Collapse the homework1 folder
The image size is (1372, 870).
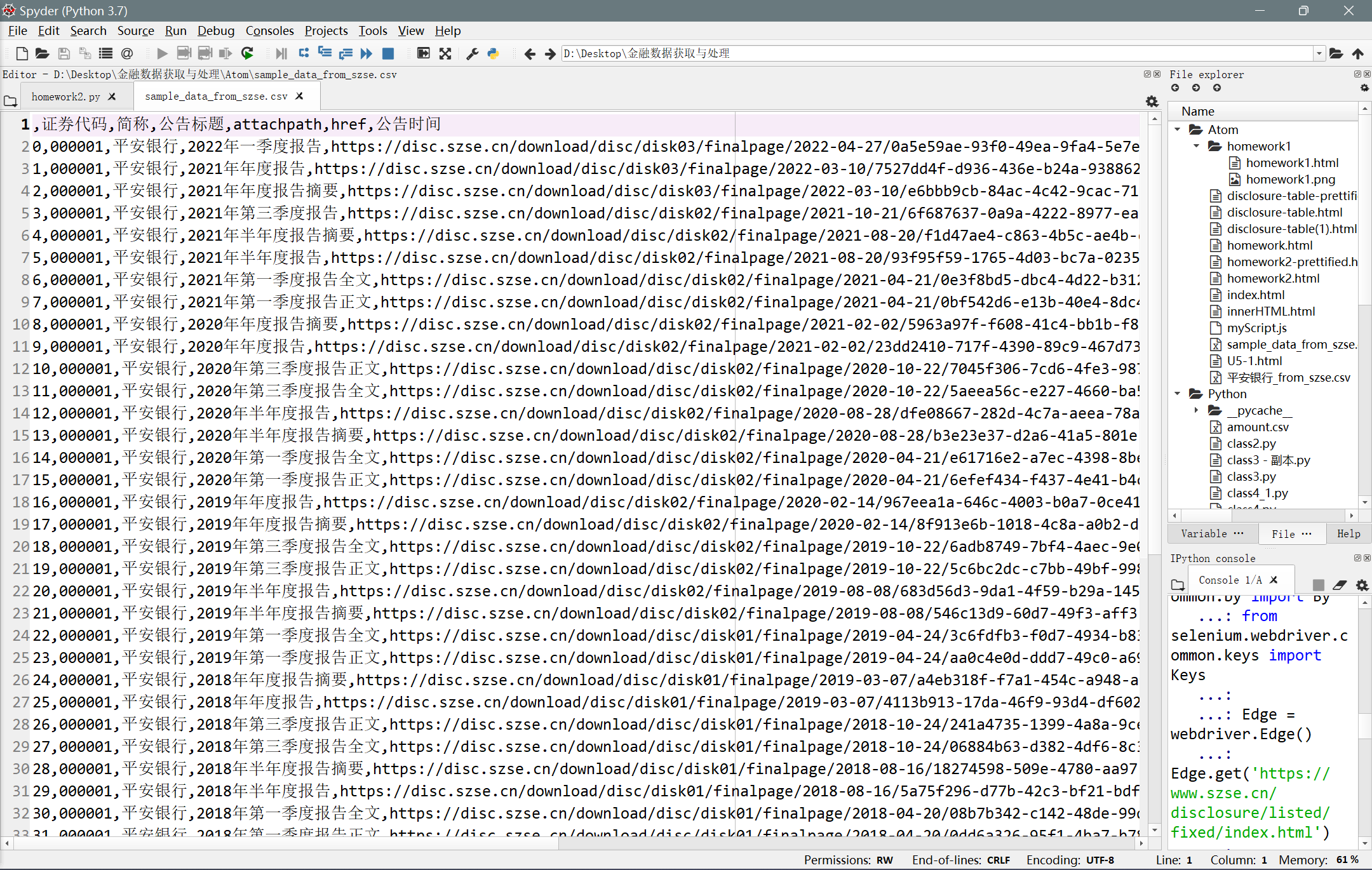[x=1197, y=146]
